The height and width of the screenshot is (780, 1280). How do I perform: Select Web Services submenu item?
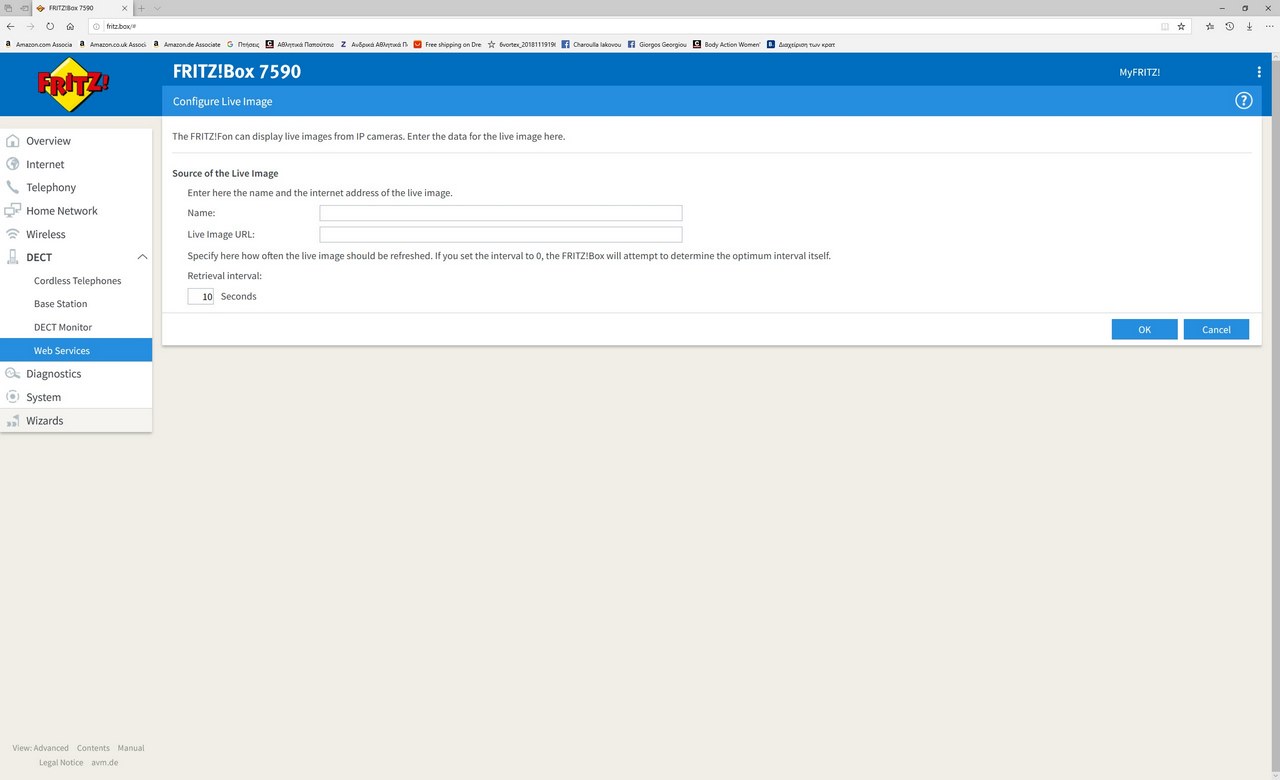tap(76, 350)
